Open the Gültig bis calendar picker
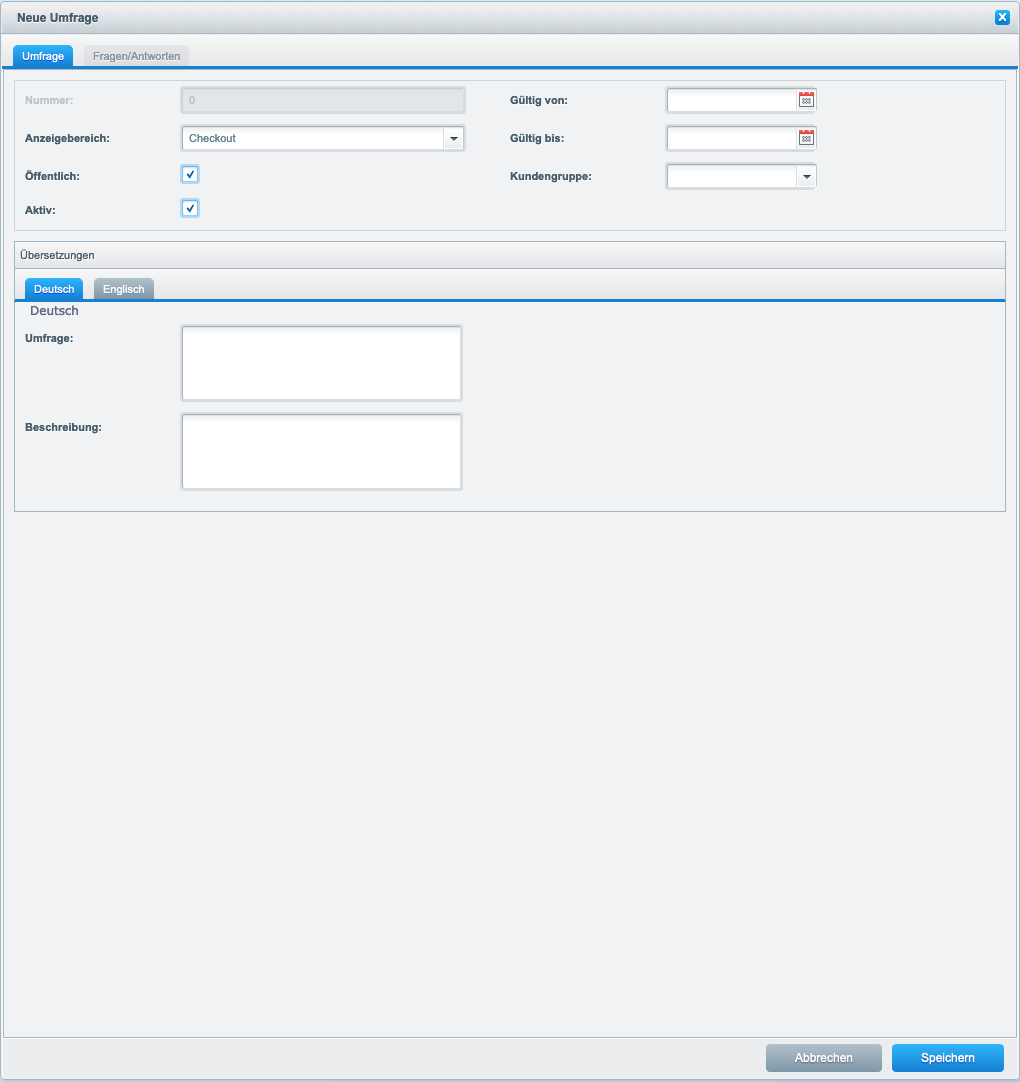This screenshot has height=1082, width=1020. [x=806, y=138]
